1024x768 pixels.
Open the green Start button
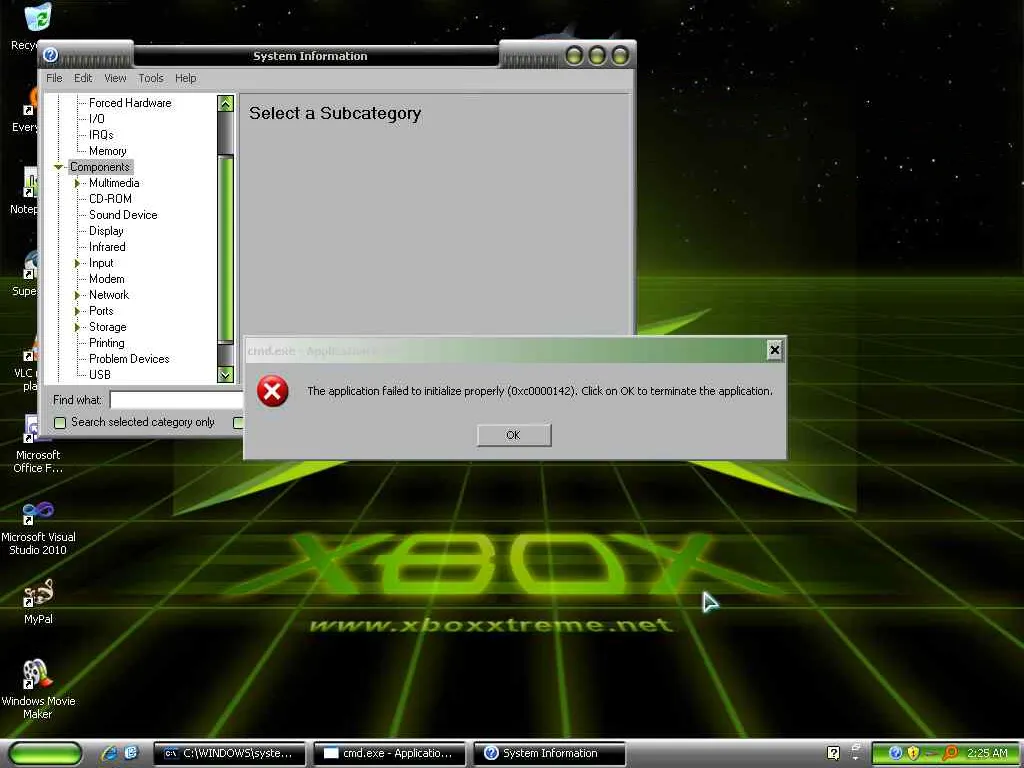[45, 754]
